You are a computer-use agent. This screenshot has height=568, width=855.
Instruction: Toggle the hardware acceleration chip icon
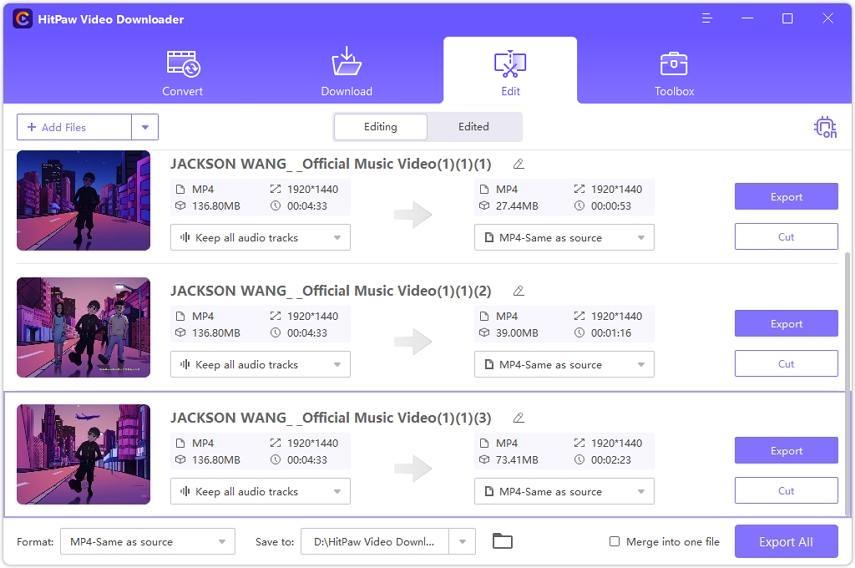click(825, 127)
